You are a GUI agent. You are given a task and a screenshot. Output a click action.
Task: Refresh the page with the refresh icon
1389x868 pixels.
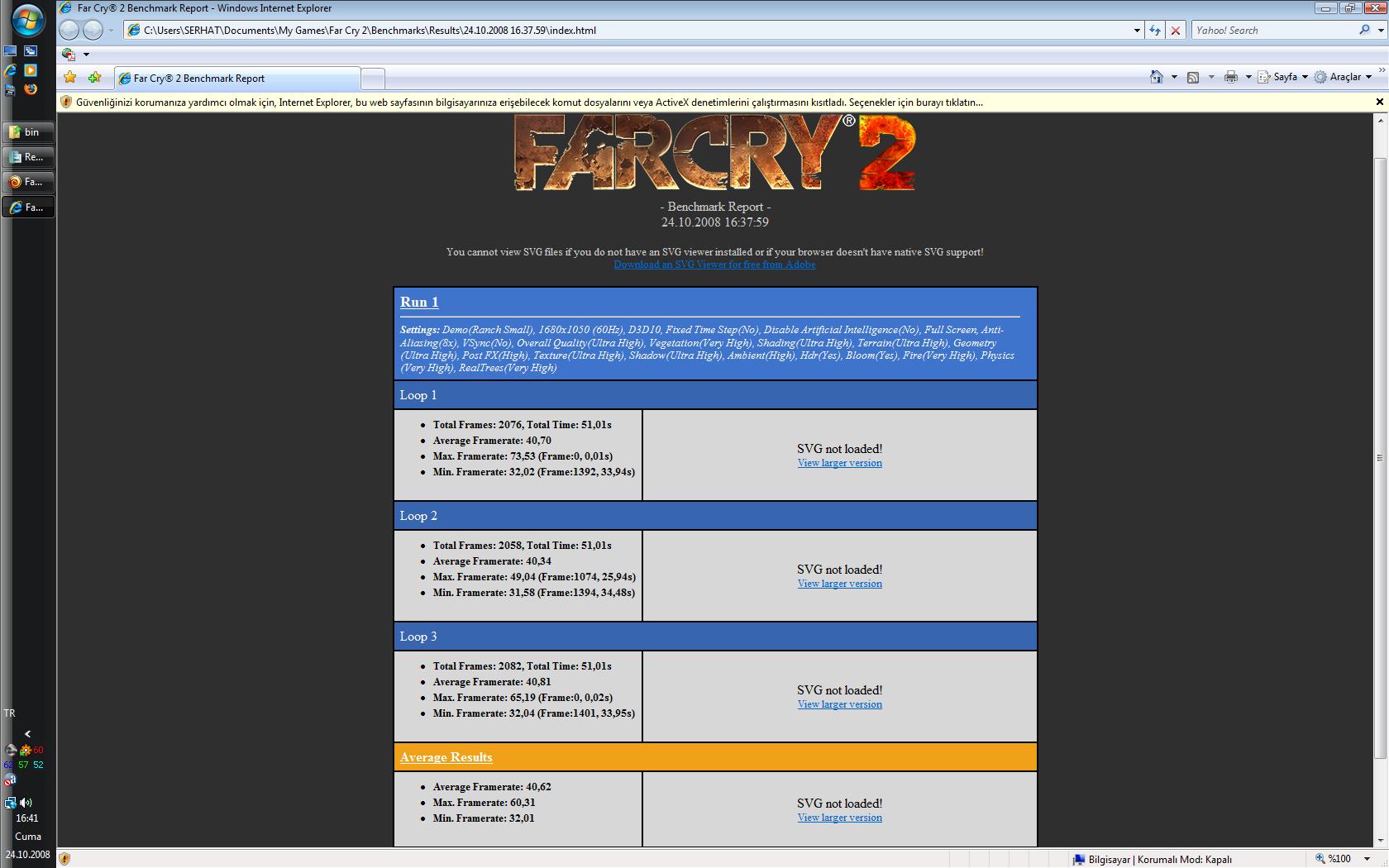pyautogui.click(x=1155, y=30)
